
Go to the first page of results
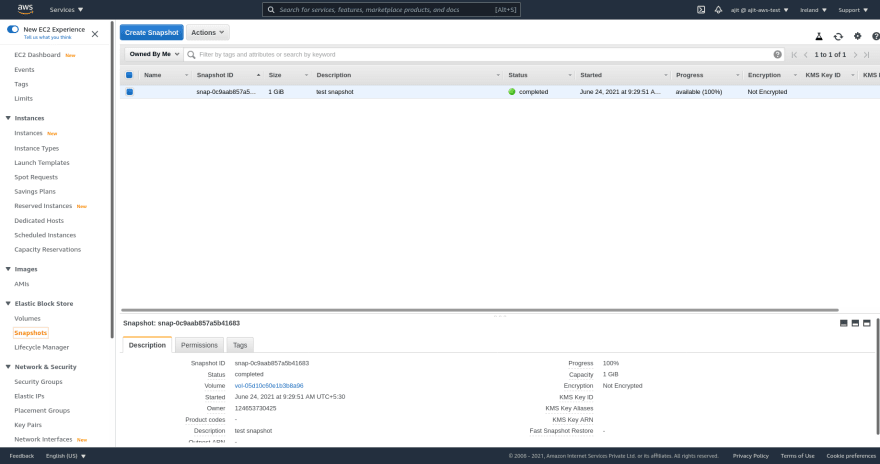pos(794,54)
